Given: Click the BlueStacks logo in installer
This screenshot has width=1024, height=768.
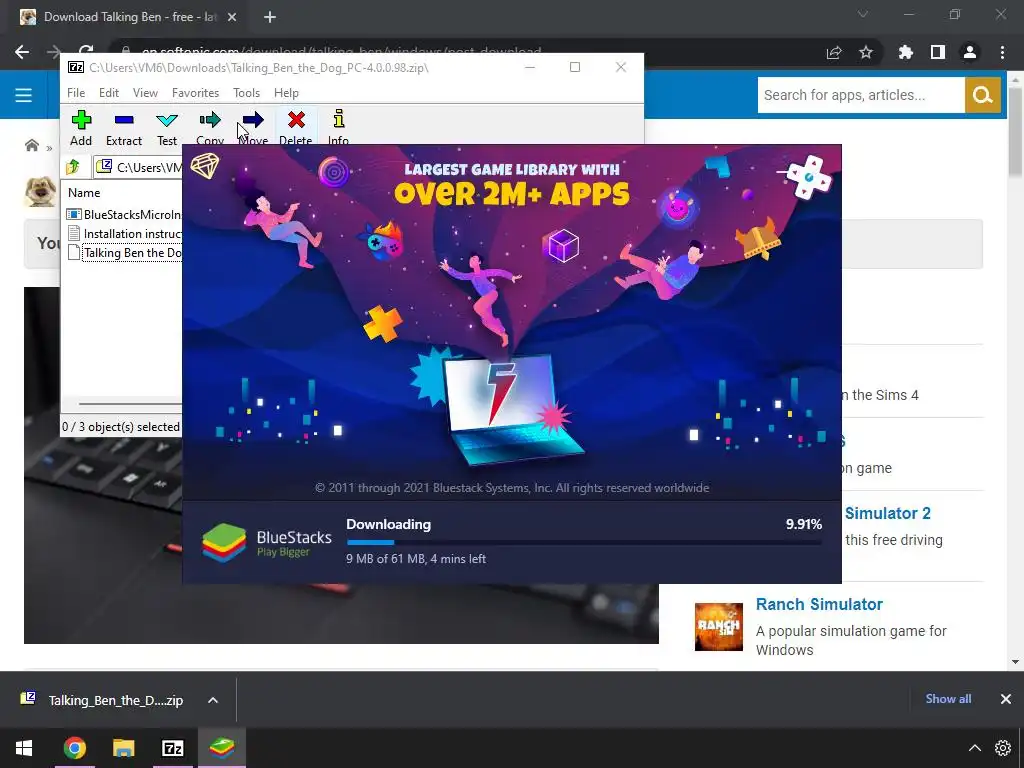Looking at the screenshot, I should pos(224,543).
